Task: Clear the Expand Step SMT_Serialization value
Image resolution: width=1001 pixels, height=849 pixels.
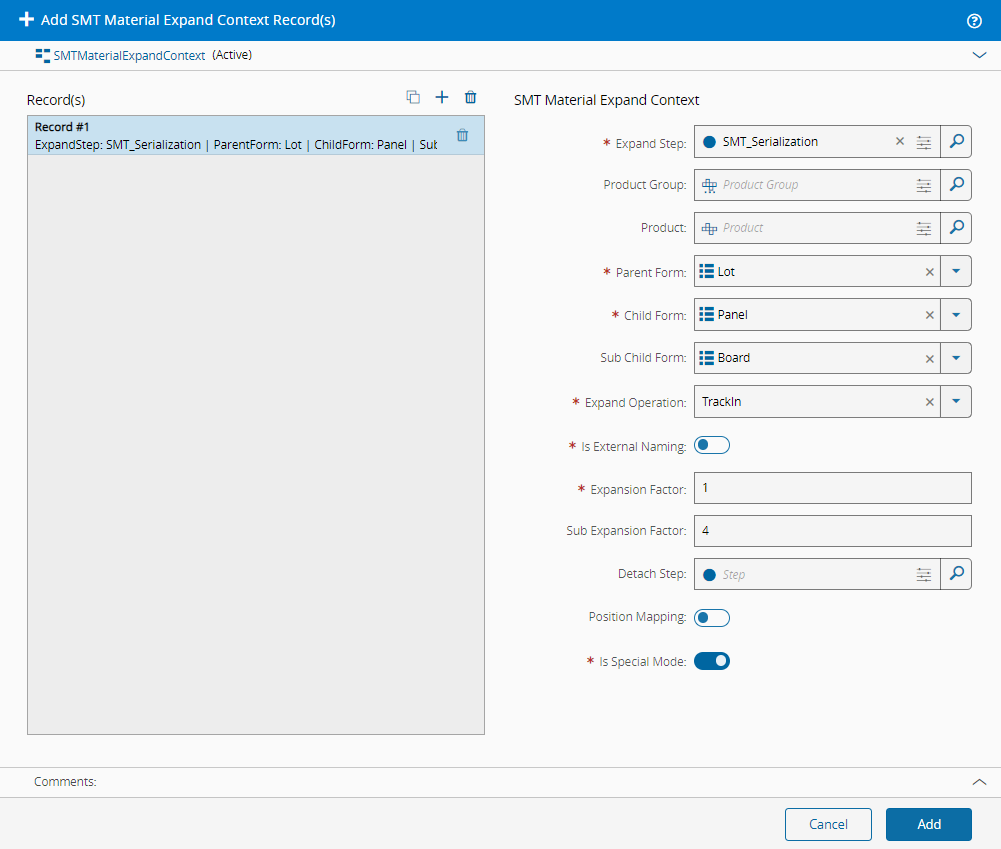Action: 899,142
